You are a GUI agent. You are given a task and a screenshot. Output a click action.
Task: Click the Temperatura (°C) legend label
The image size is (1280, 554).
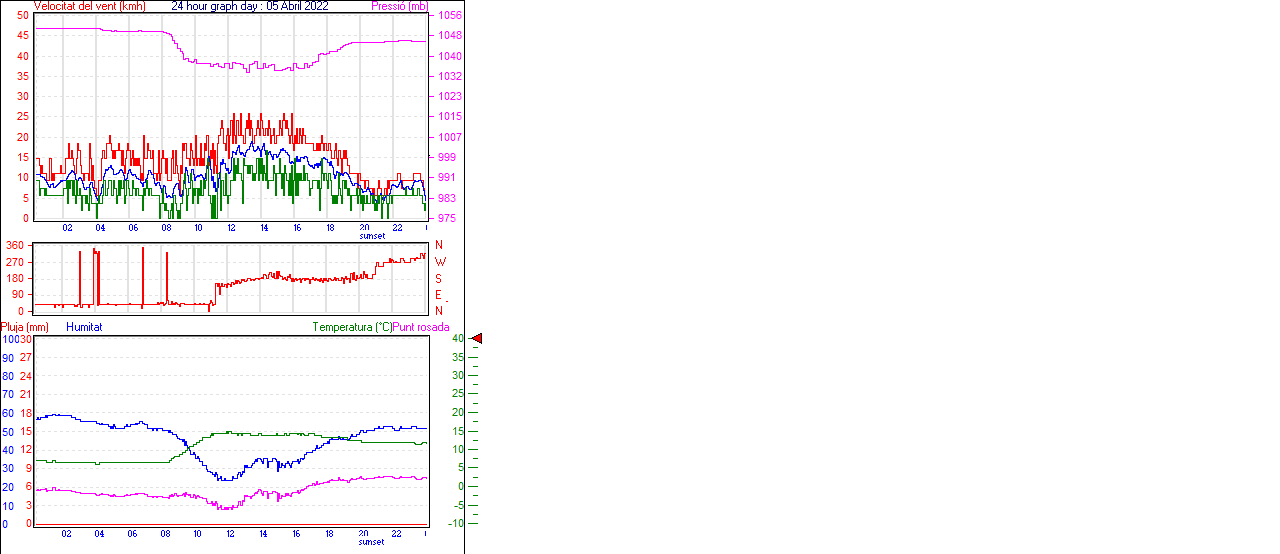[352, 327]
